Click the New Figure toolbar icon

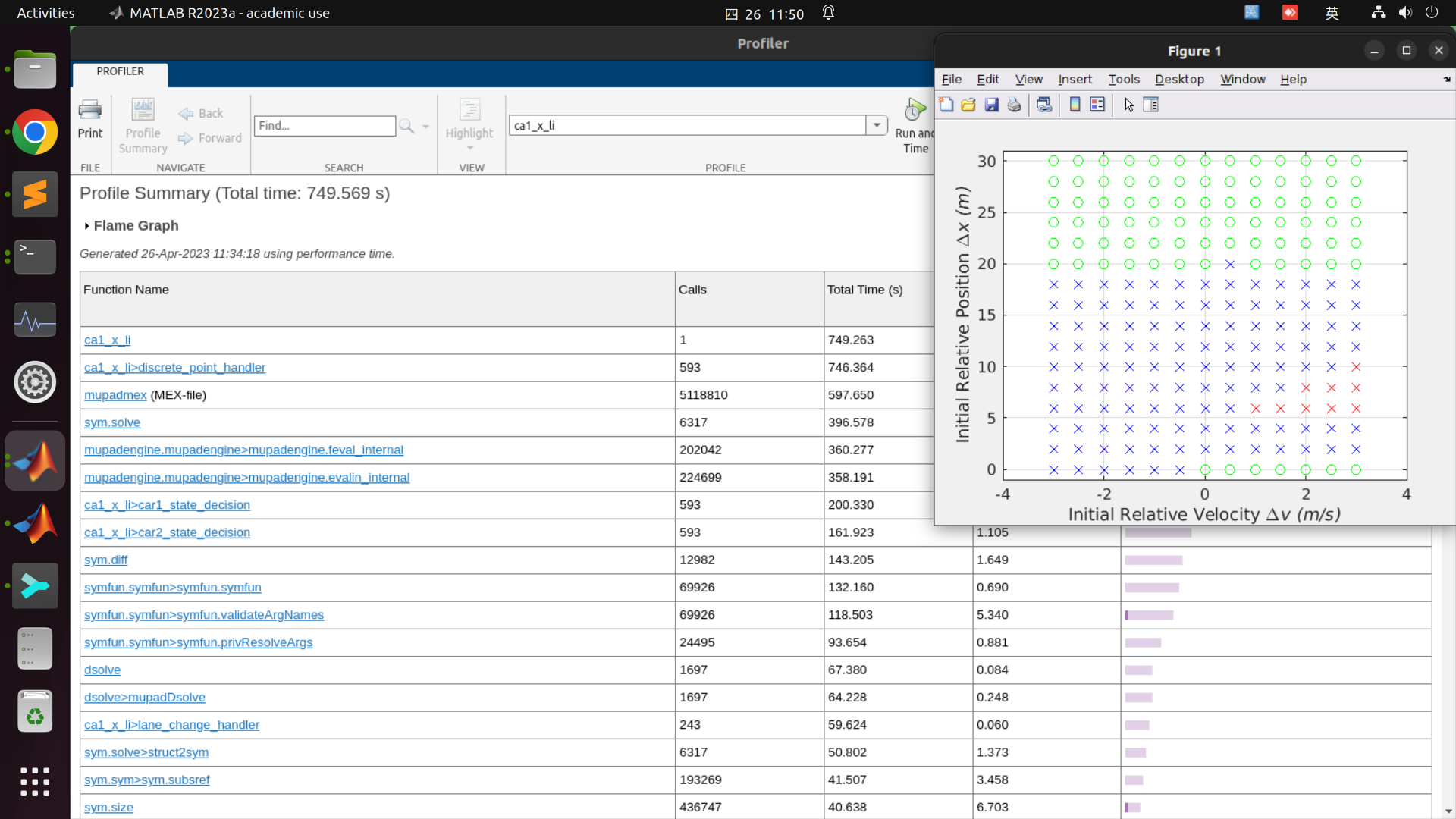click(x=946, y=105)
